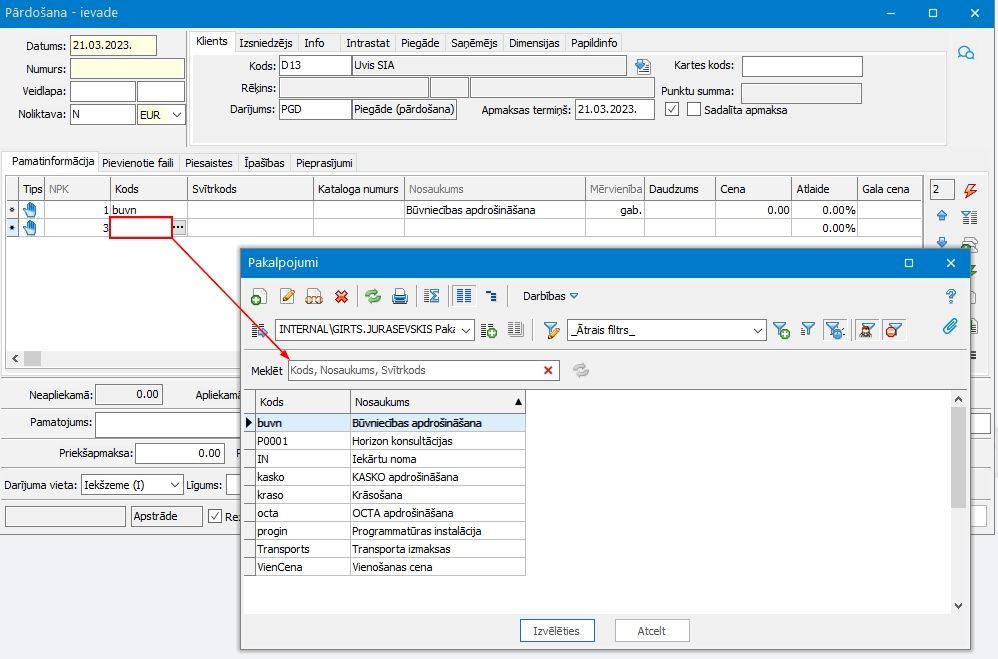The width and height of the screenshot is (998, 659).
Task: Go to the Saņēmējs tab
Action: pos(474,43)
